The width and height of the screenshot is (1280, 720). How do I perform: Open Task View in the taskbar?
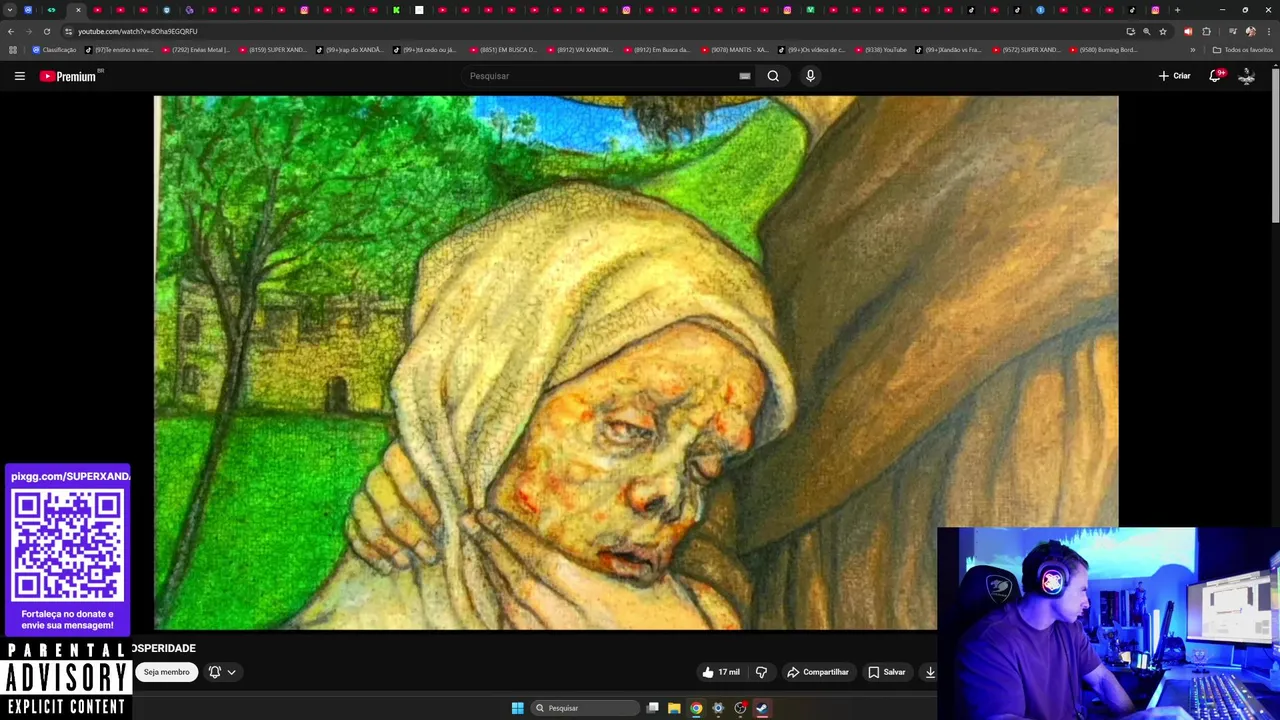[x=652, y=708]
